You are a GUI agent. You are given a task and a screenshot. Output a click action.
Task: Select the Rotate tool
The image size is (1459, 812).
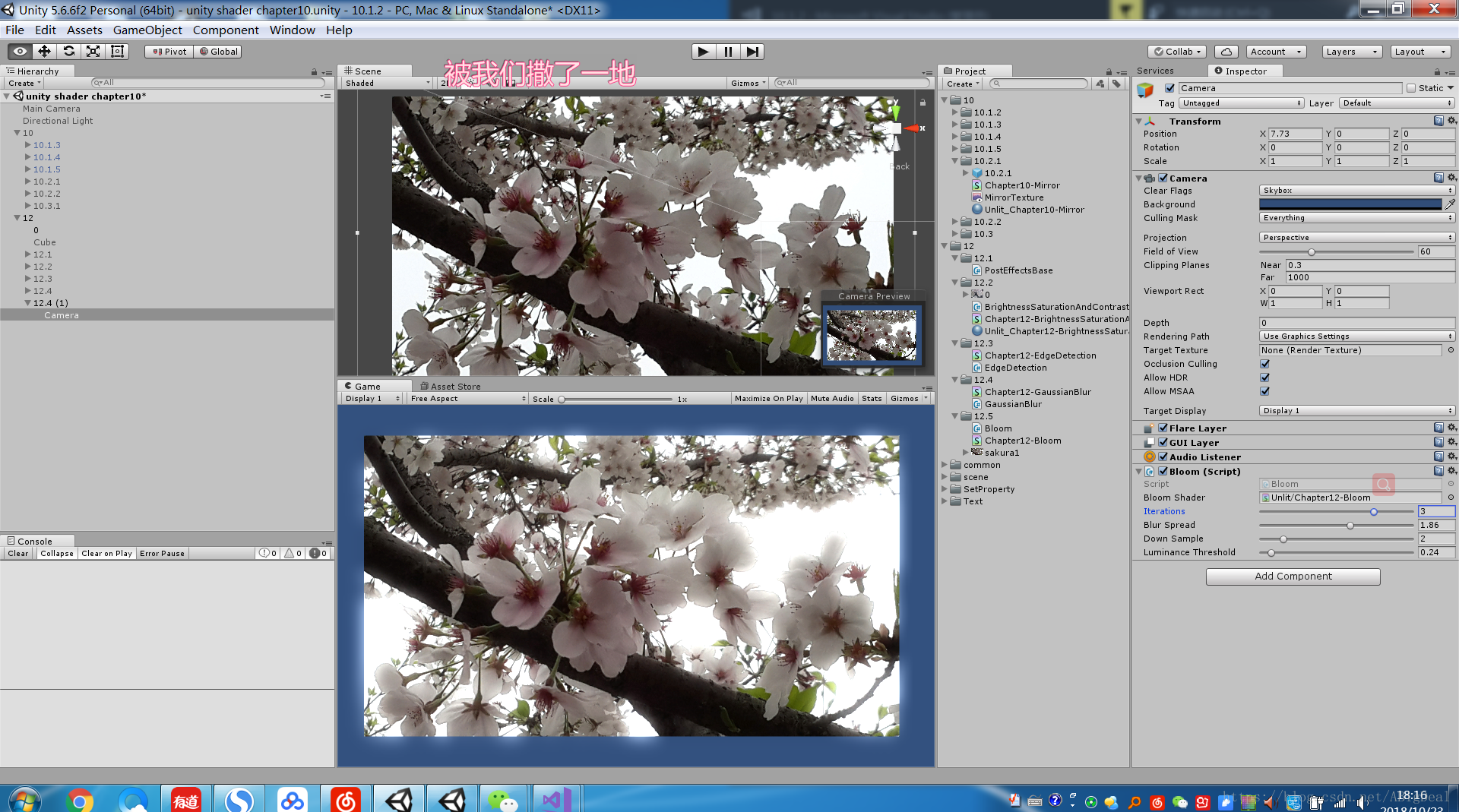[68, 51]
